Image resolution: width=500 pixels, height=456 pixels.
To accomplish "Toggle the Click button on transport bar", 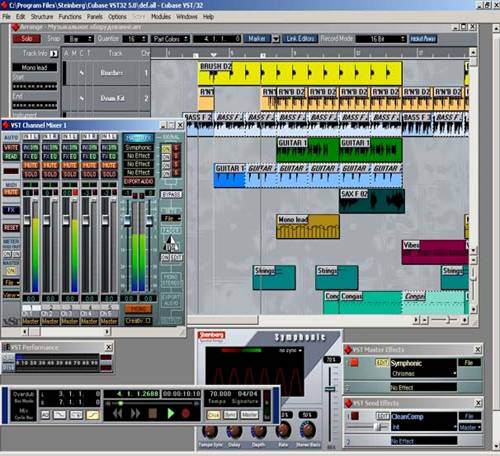I will (213, 415).
